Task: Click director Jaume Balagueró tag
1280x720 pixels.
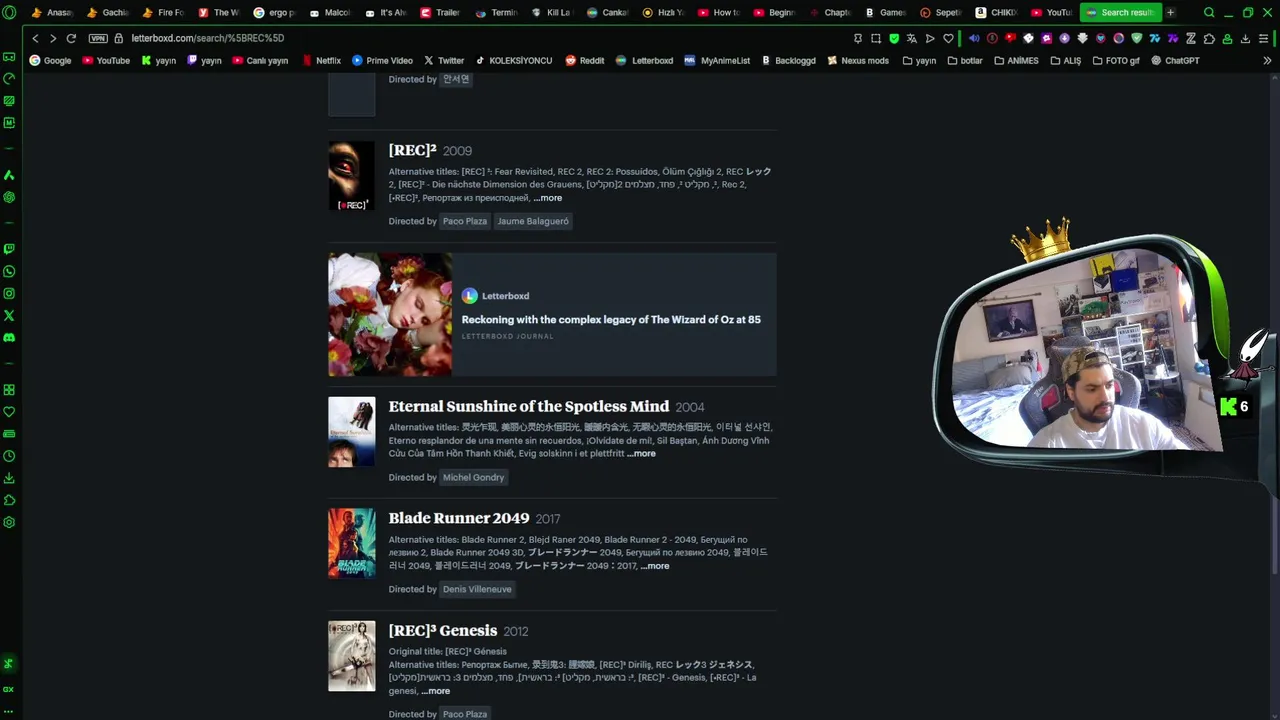Action: 533,221
